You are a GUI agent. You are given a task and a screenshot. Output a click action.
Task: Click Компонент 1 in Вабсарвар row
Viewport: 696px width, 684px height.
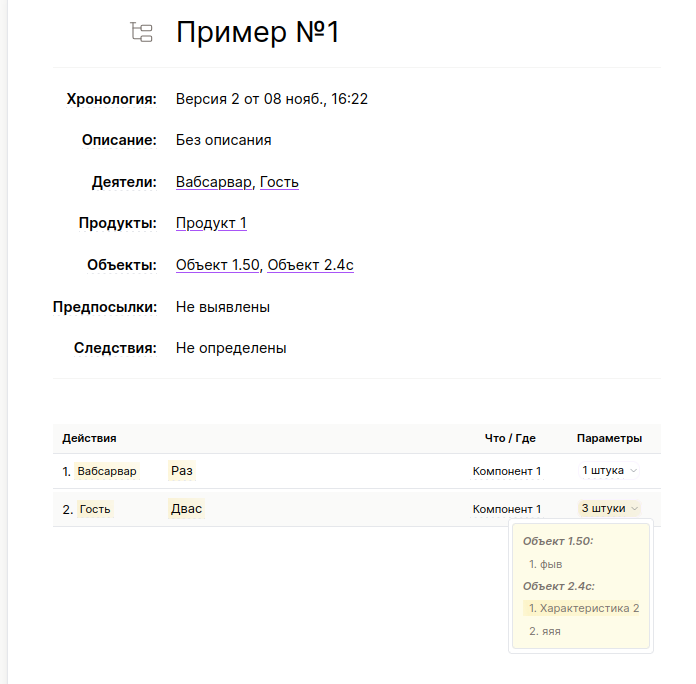click(x=506, y=471)
